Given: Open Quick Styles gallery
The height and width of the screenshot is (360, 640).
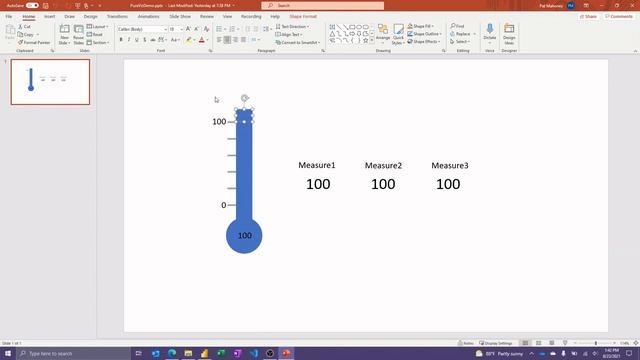Looking at the screenshot, I should coord(398,34).
